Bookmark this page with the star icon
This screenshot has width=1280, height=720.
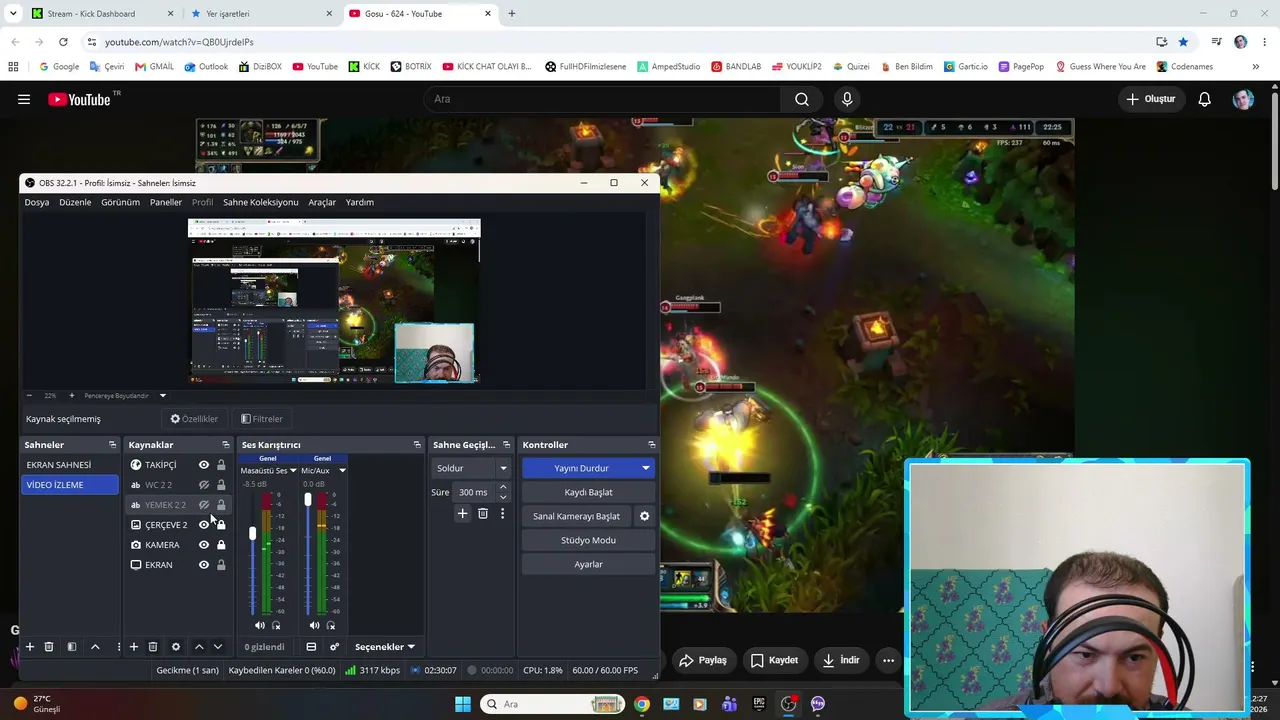click(1183, 42)
